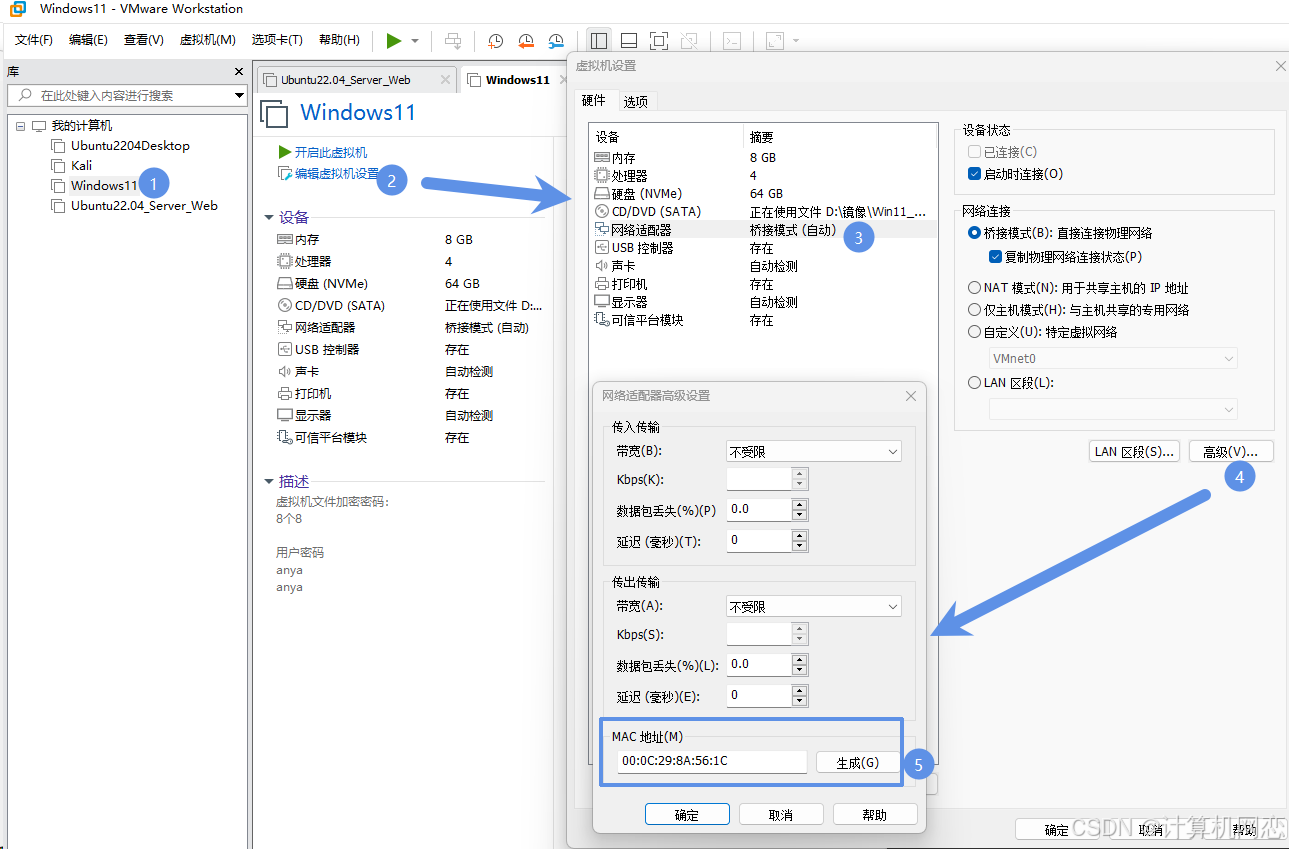Select LAN 区段(L) radio button
Screen dimensions: 1289x849
975,382
